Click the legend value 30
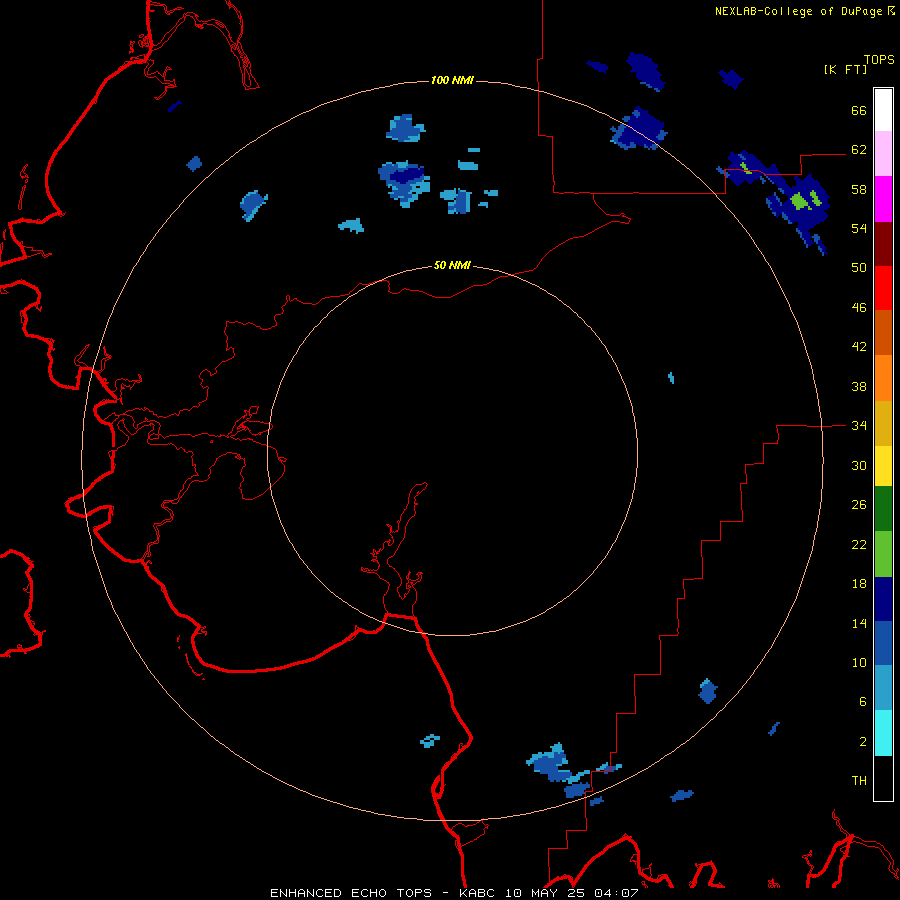This screenshot has width=900, height=900. click(859, 465)
